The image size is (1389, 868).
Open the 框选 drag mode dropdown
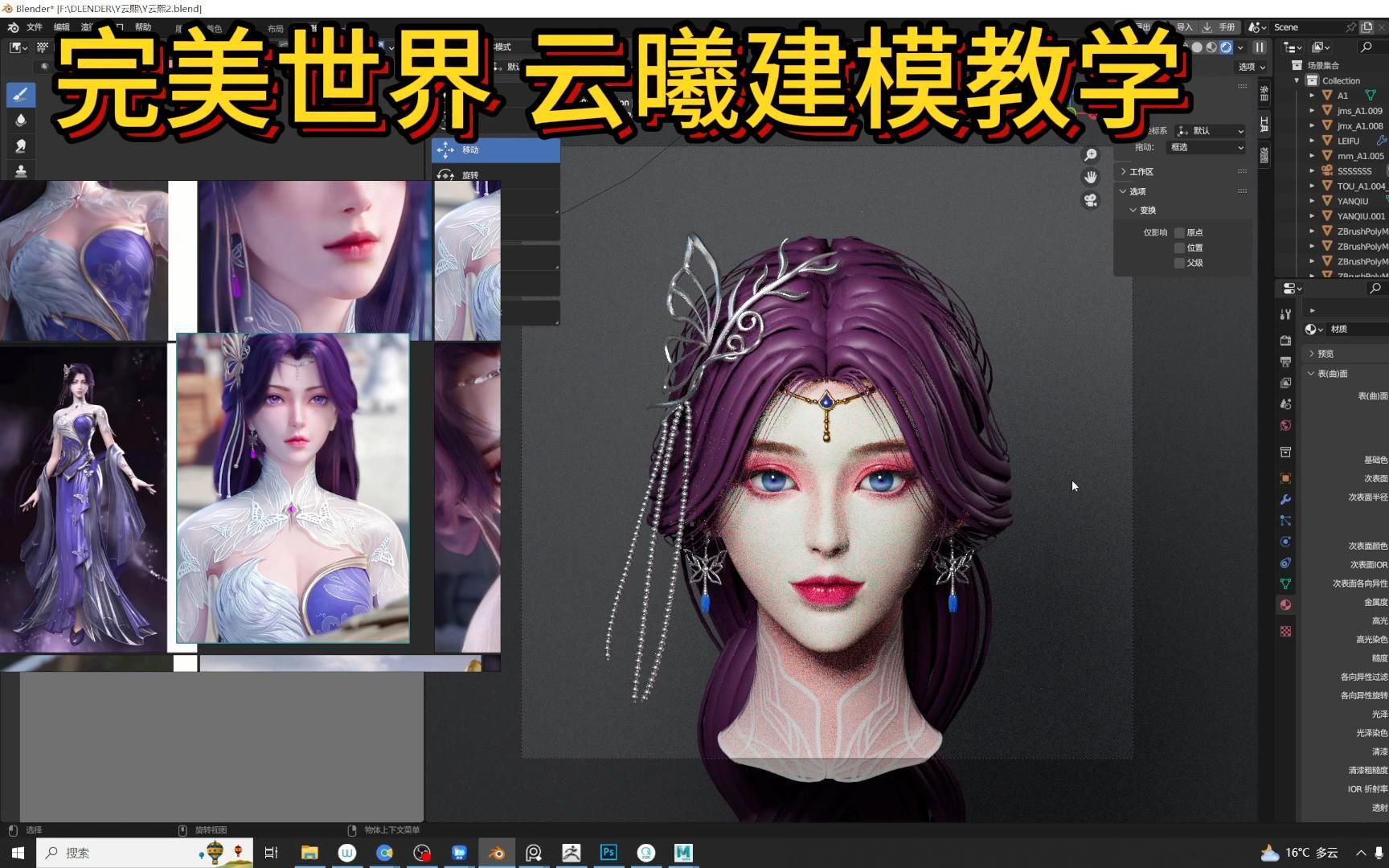[x=1206, y=147]
